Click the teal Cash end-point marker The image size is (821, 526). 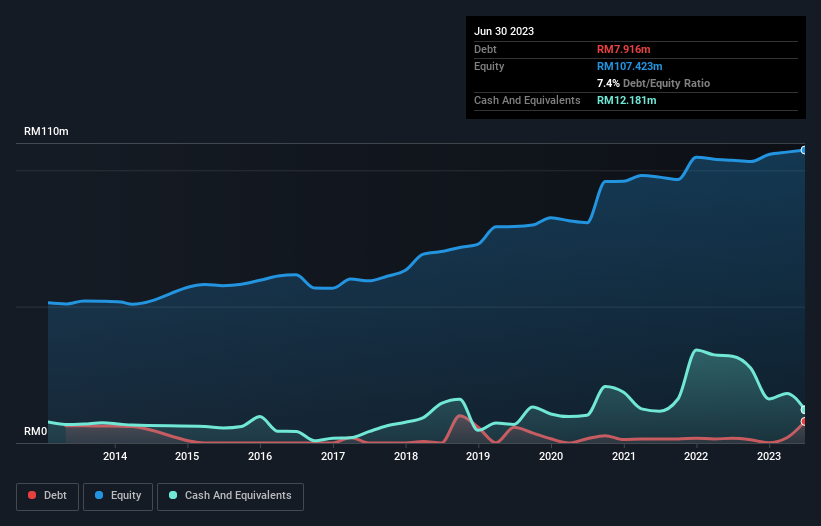tap(804, 409)
